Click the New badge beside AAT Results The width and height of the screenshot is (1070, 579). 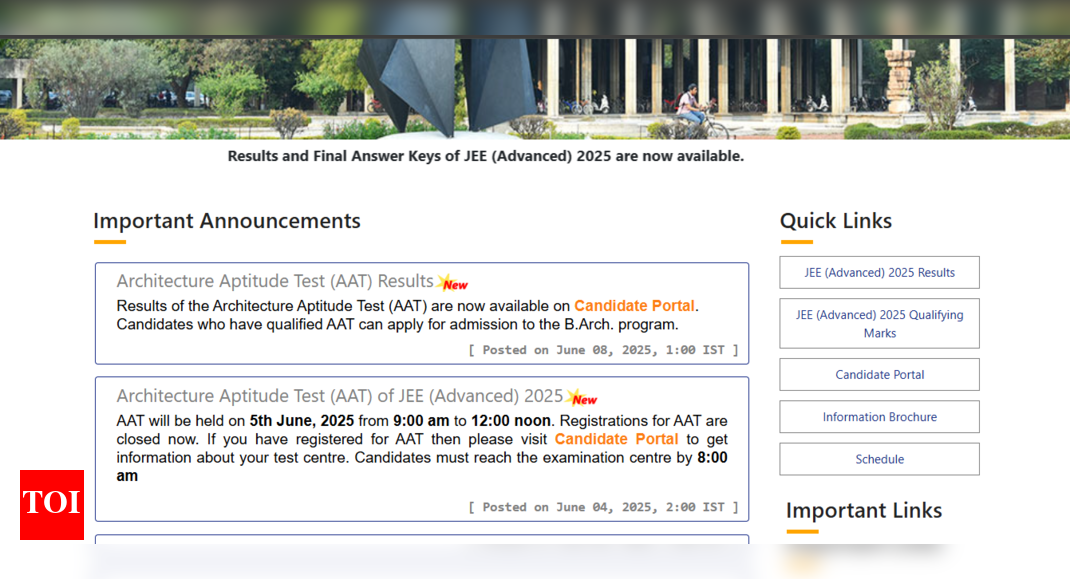[x=453, y=283]
